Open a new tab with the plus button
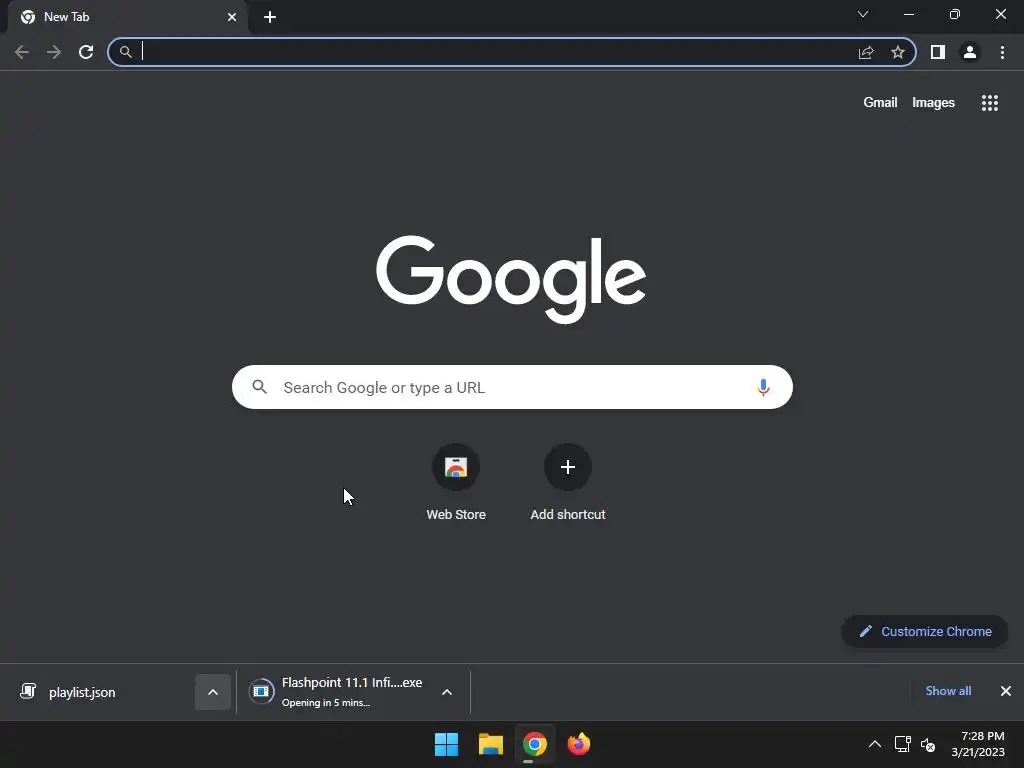 click(x=270, y=17)
